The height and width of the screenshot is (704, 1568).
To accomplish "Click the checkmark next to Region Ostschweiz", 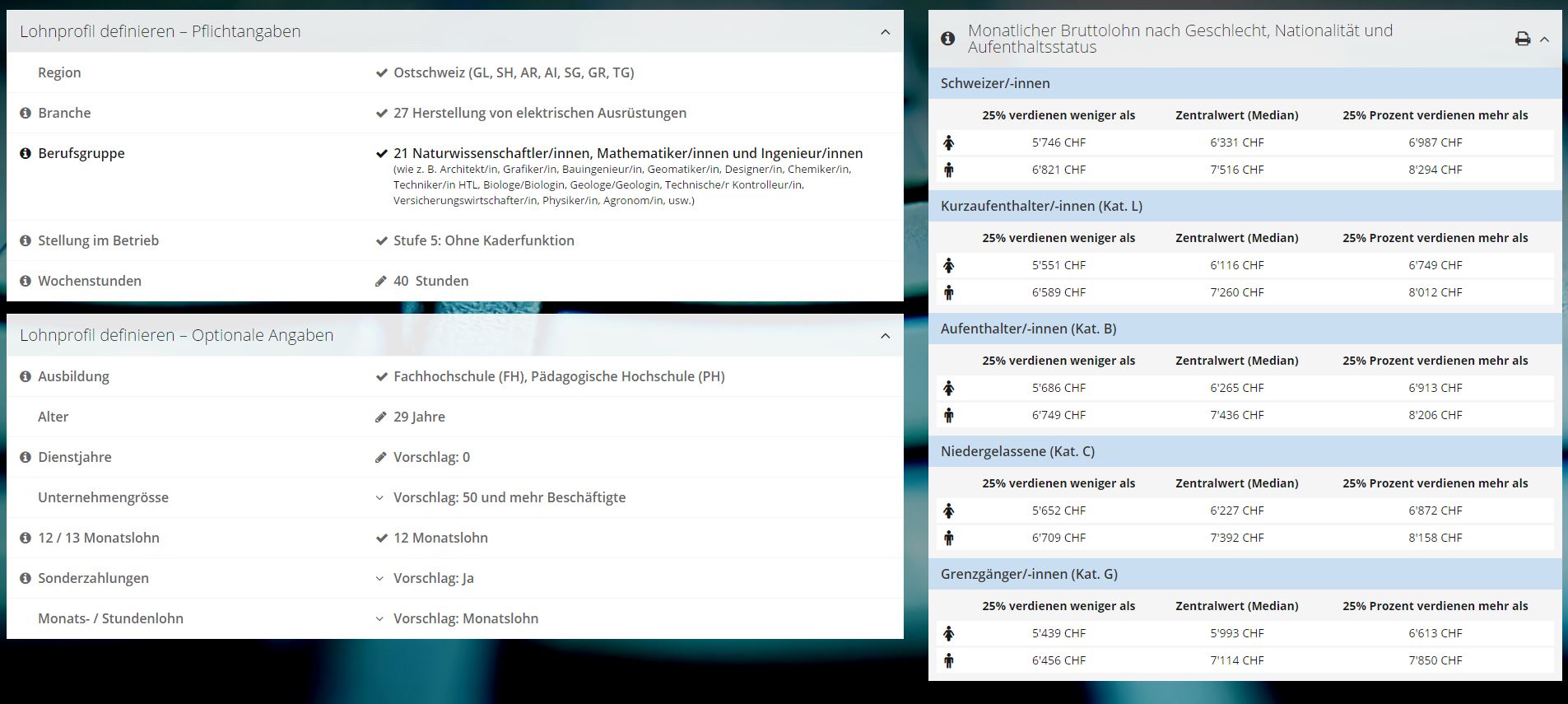I will pos(381,72).
